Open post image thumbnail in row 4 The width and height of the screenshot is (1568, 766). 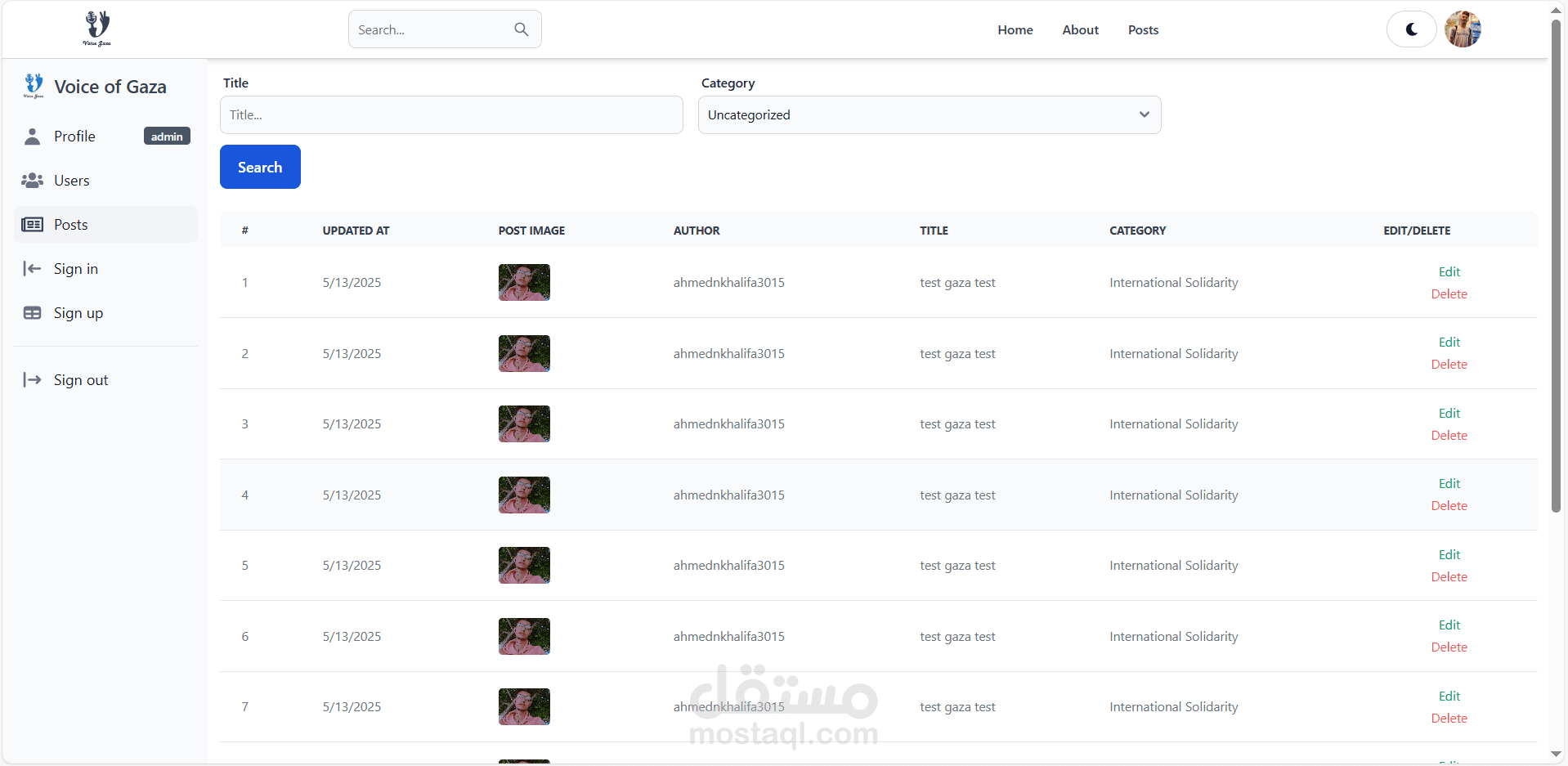click(x=524, y=495)
